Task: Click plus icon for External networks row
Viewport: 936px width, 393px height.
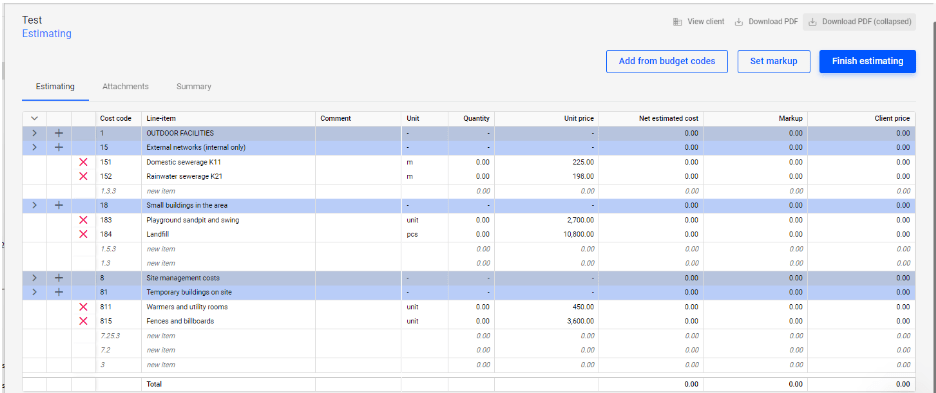Action: tap(58, 148)
